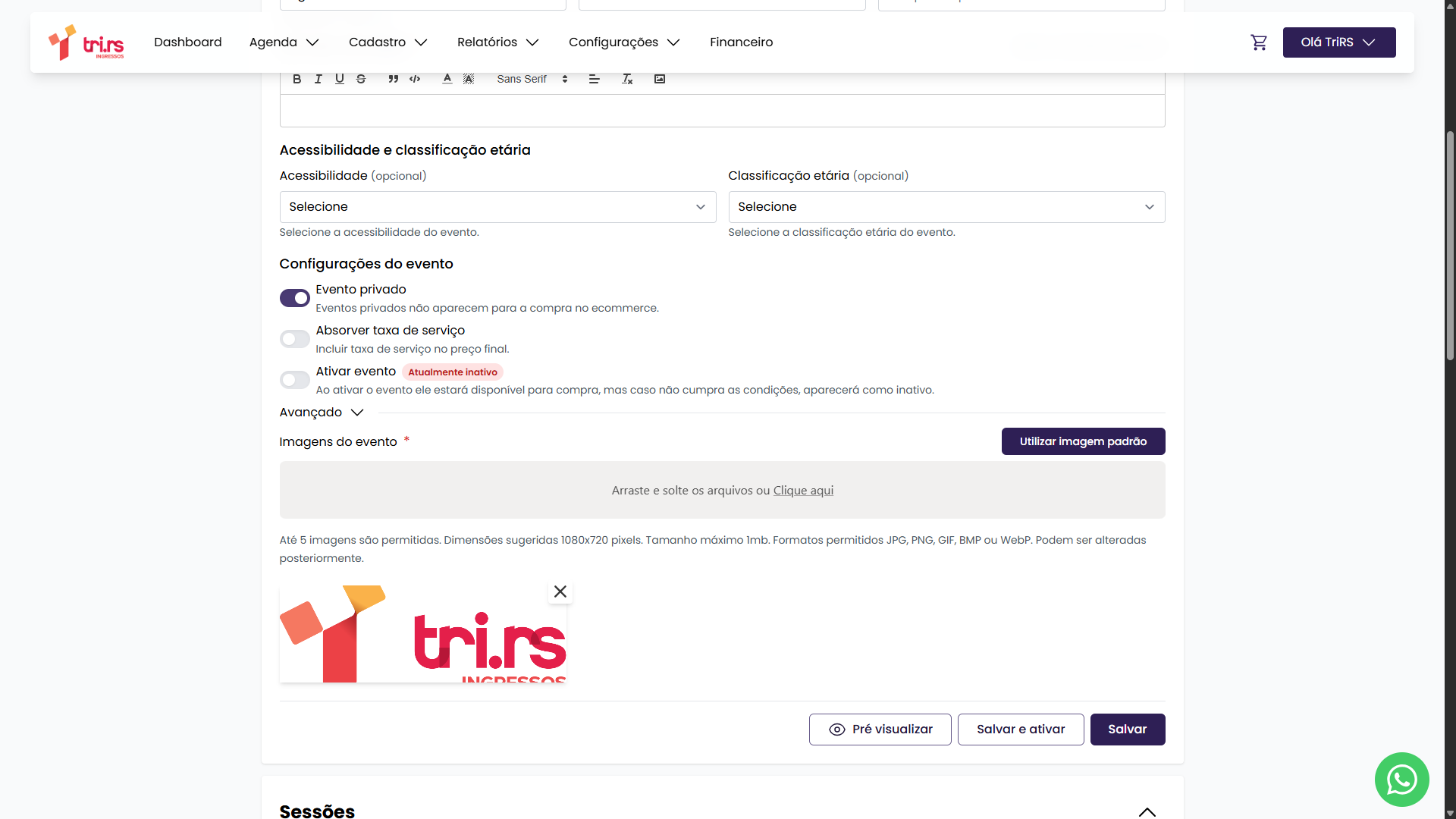Viewport: 1456px width, 819px height.
Task: Open the shopping cart
Action: [x=1259, y=42]
